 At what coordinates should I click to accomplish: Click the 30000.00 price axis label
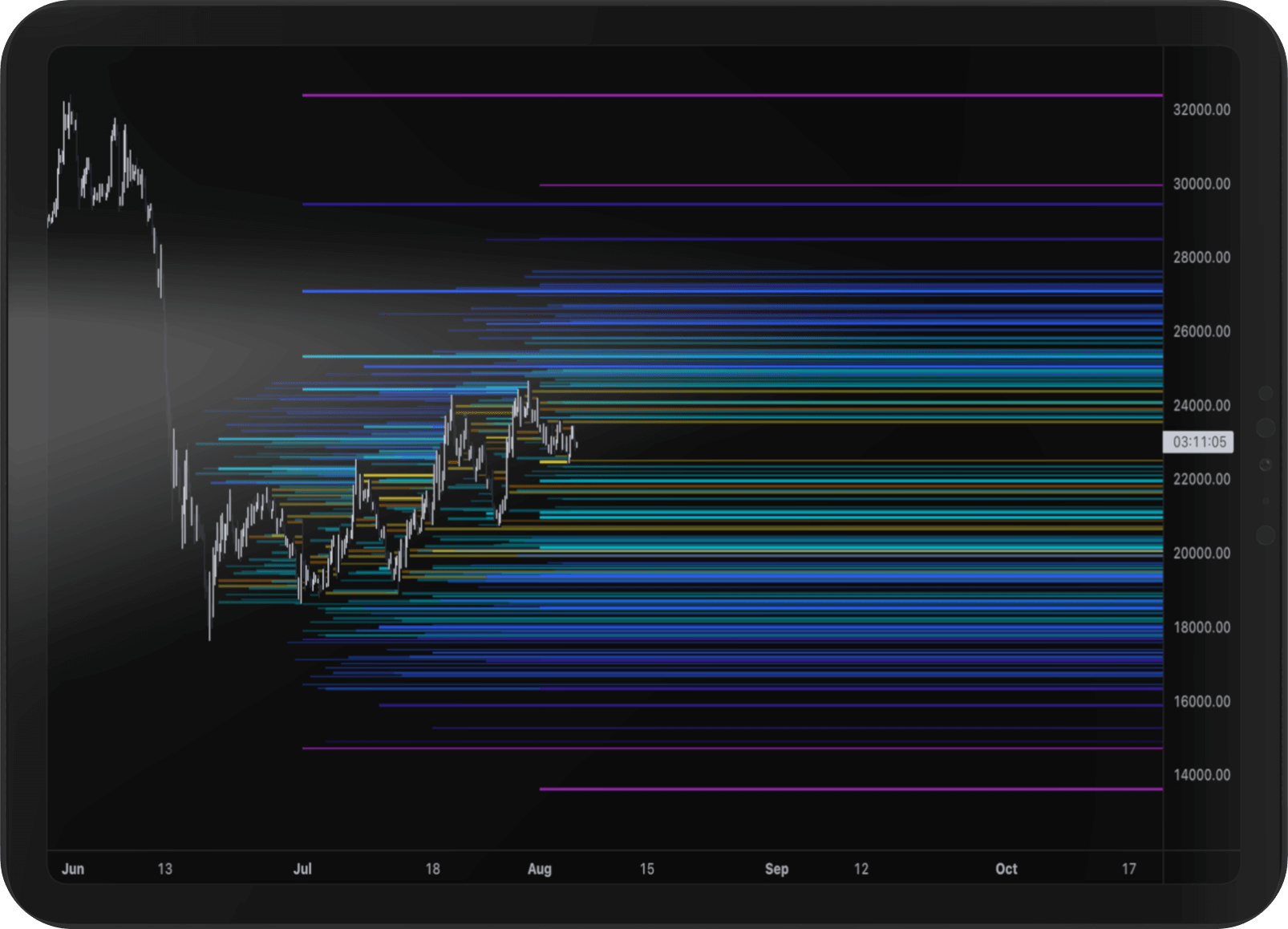1201,184
